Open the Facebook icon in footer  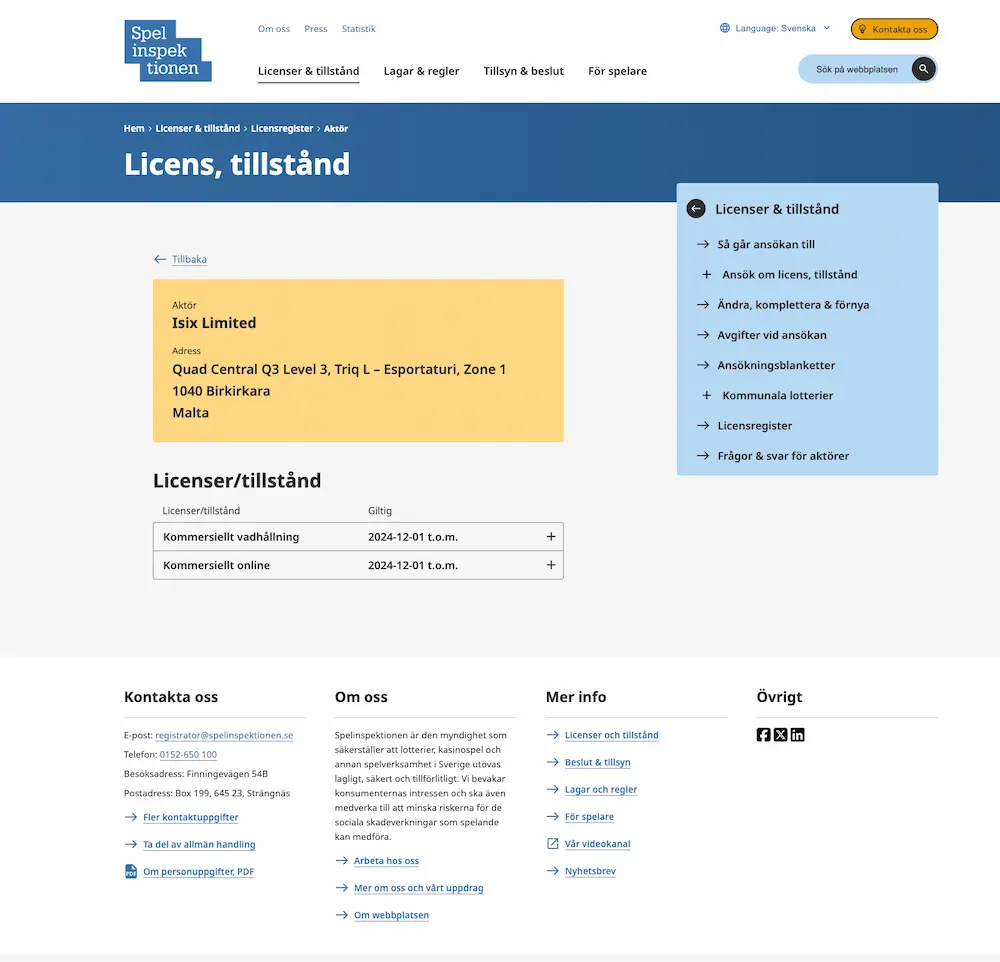[763, 735]
